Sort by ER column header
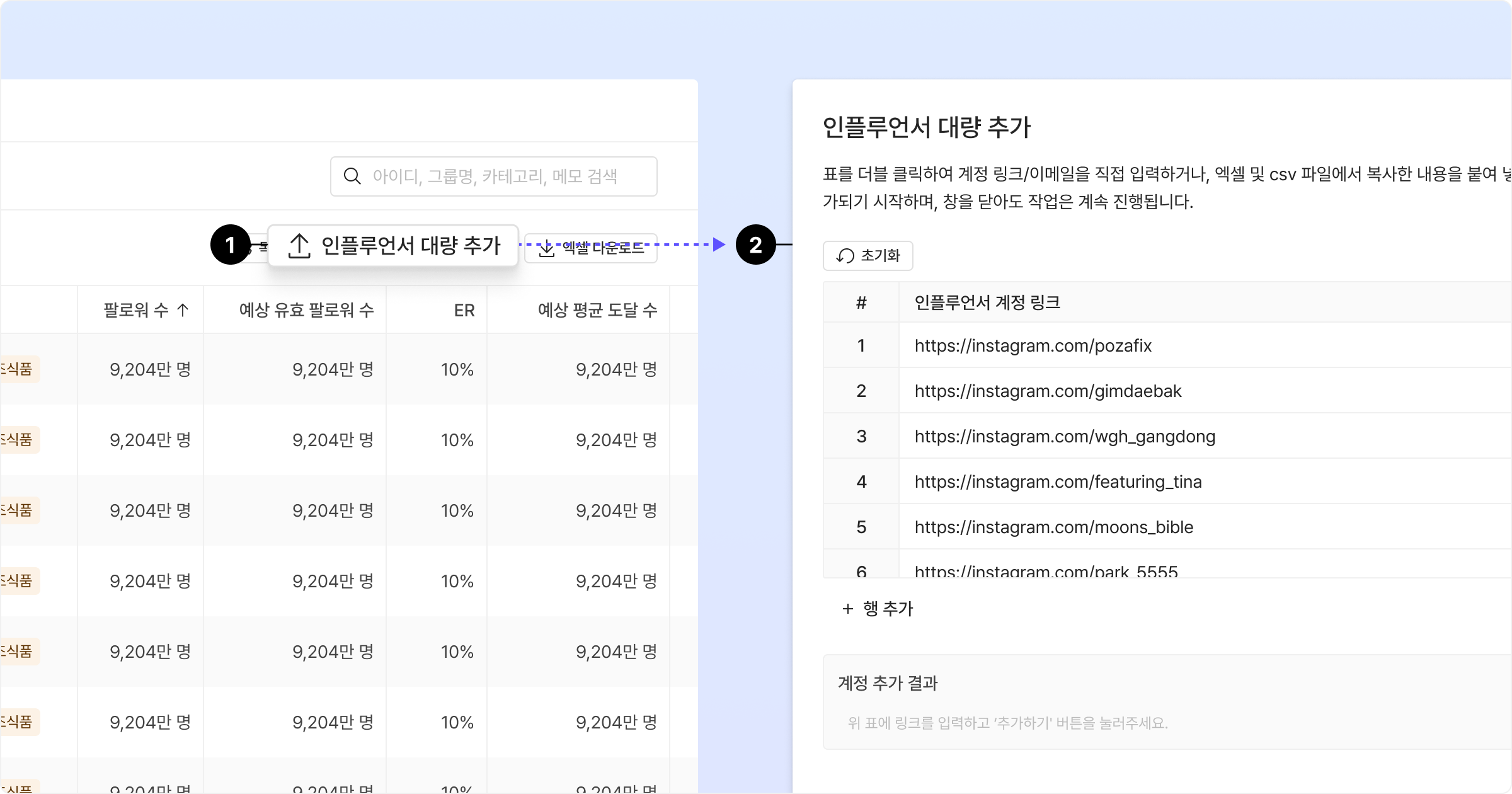Image resolution: width=1512 pixels, height=794 pixels. point(464,310)
